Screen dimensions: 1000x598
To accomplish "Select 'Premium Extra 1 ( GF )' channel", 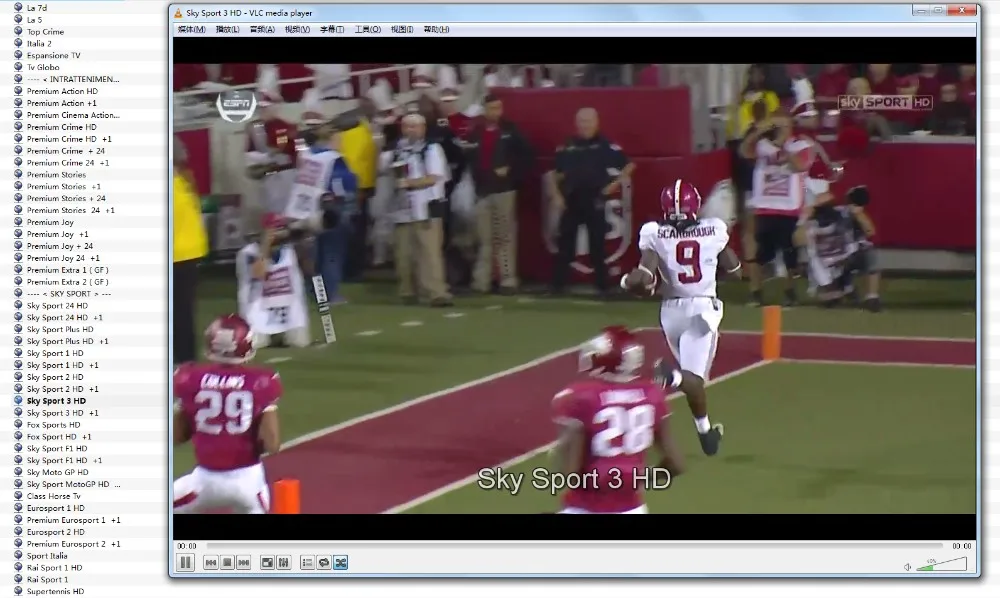I will (x=68, y=270).
